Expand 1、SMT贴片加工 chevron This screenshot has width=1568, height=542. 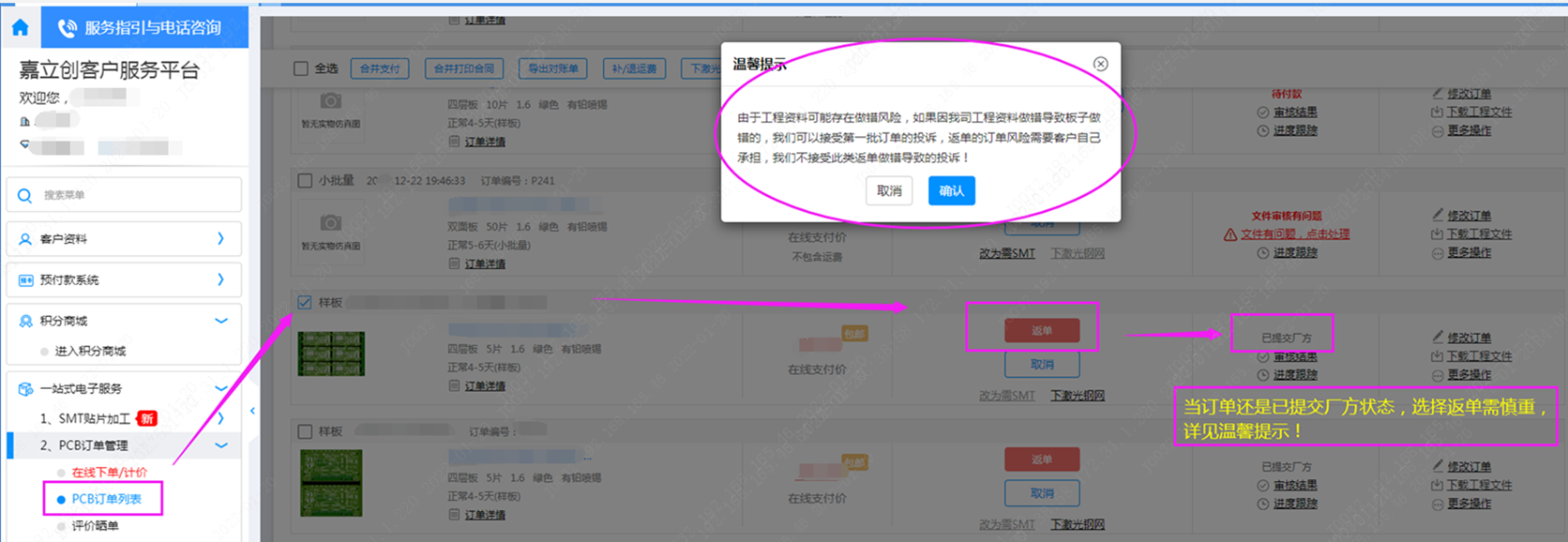(x=221, y=418)
